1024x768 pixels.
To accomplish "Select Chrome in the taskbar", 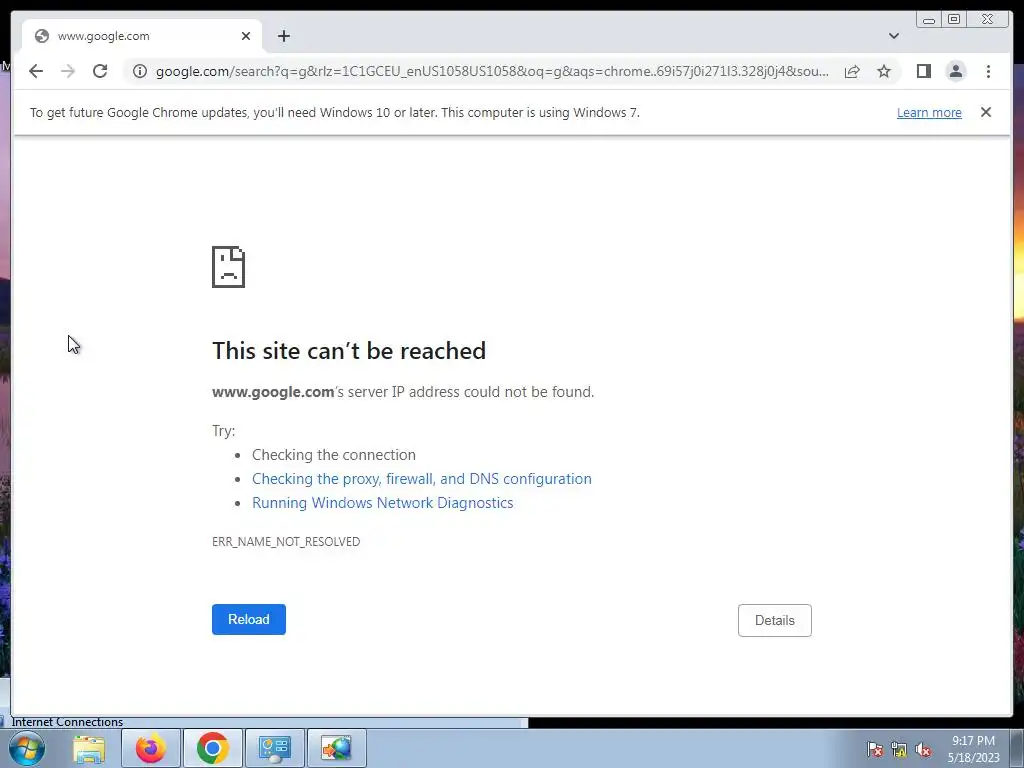I will (x=213, y=748).
